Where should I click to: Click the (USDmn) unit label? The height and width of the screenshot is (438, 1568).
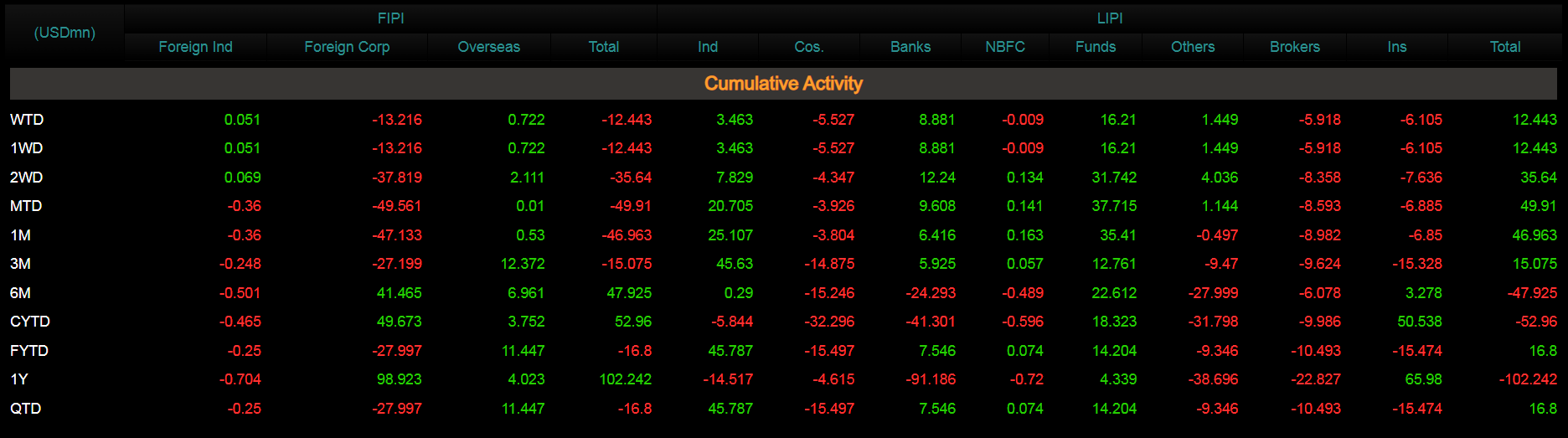(64, 33)
